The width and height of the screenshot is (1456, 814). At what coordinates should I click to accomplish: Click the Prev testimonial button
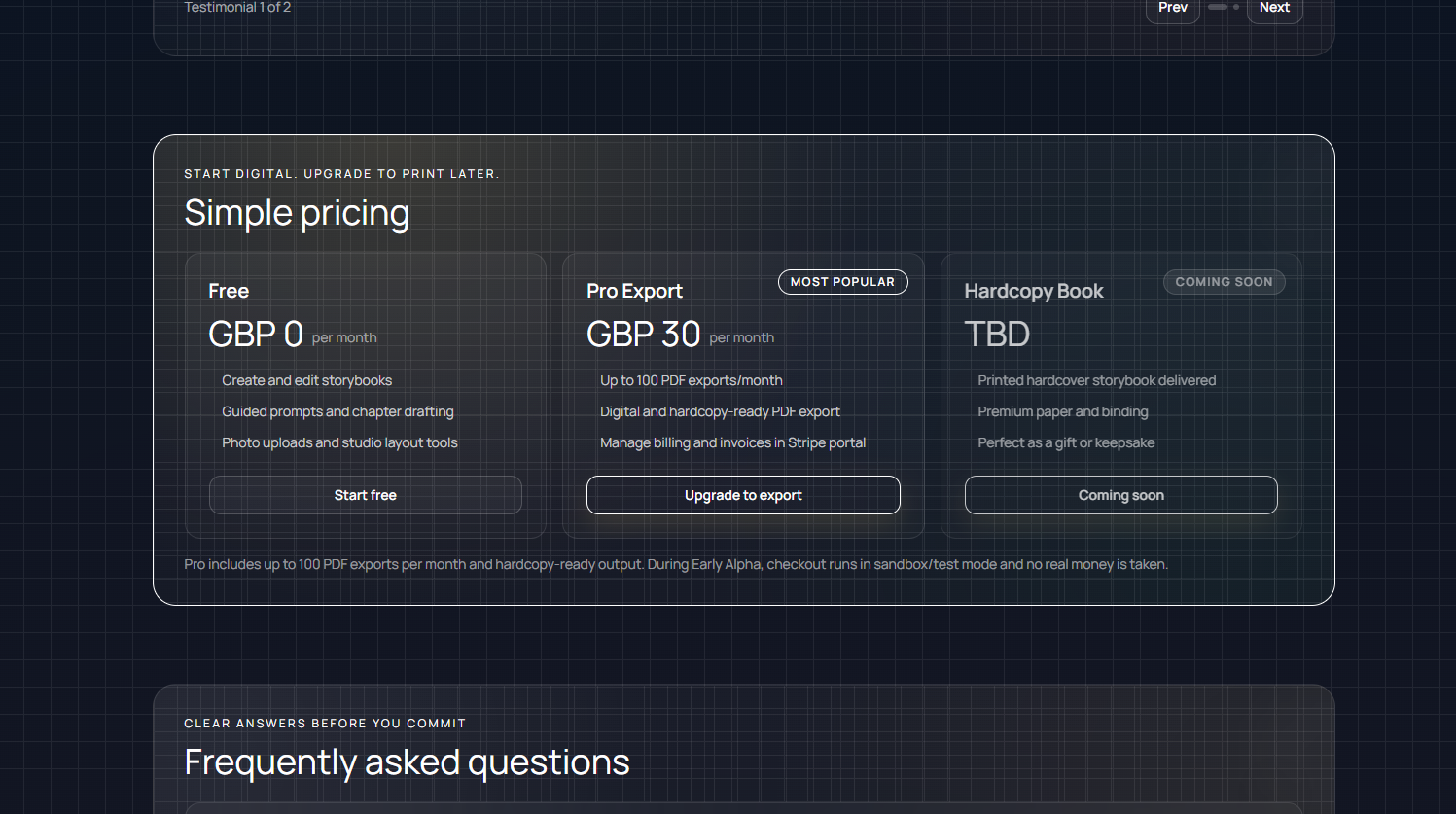(x=1172, y=8)
